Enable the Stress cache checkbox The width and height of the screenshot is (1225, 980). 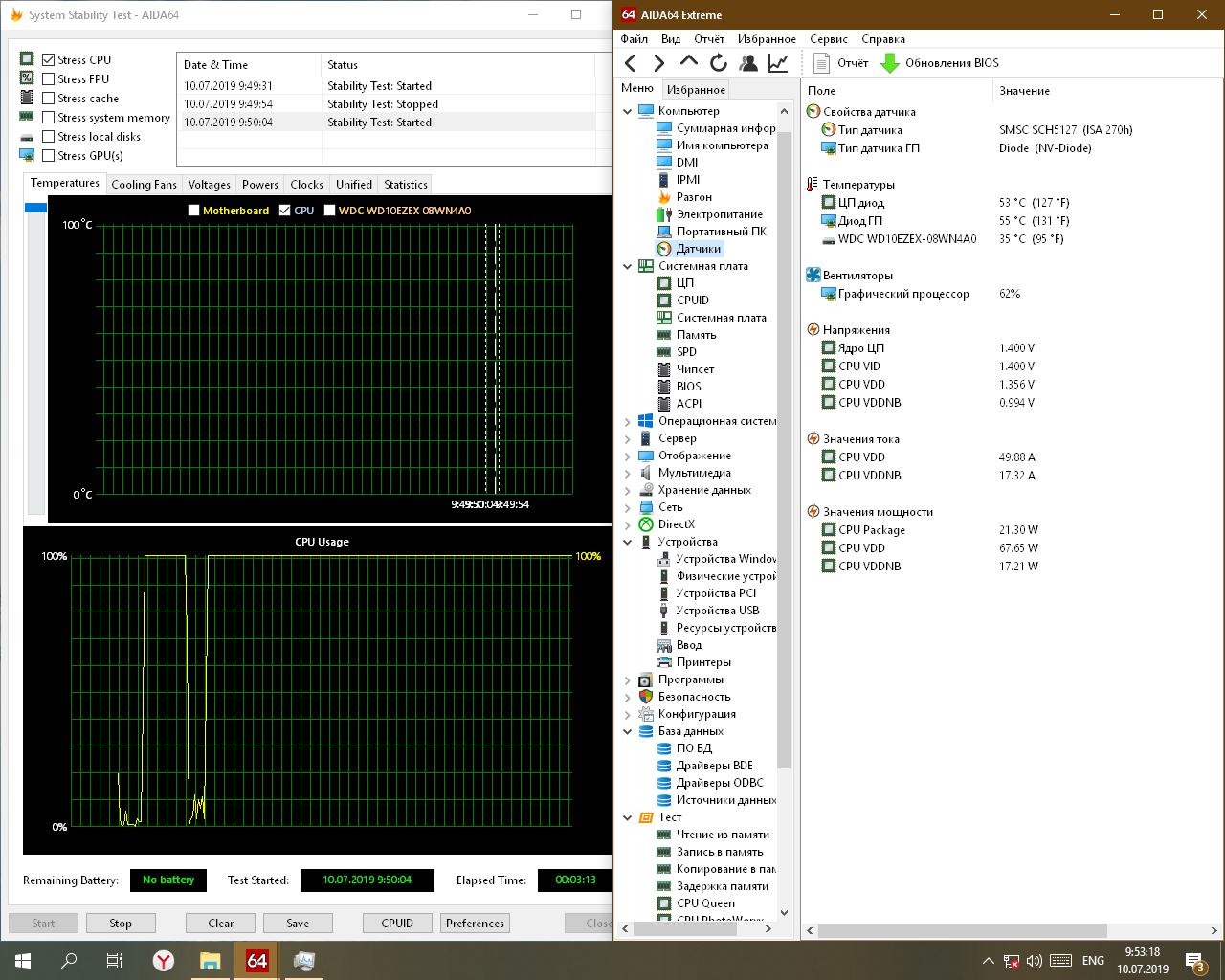[x=49, y=98]
